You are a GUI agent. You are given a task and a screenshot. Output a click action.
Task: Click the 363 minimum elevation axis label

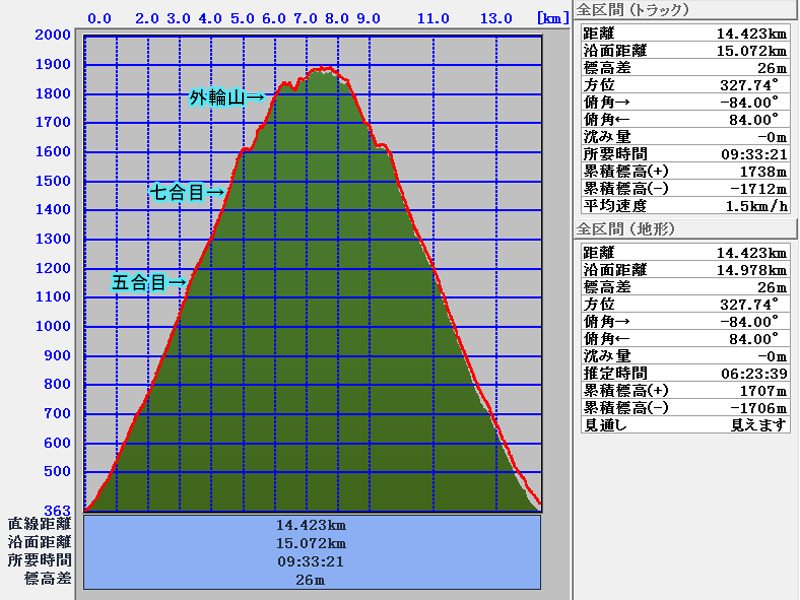(x=58, y=511)
